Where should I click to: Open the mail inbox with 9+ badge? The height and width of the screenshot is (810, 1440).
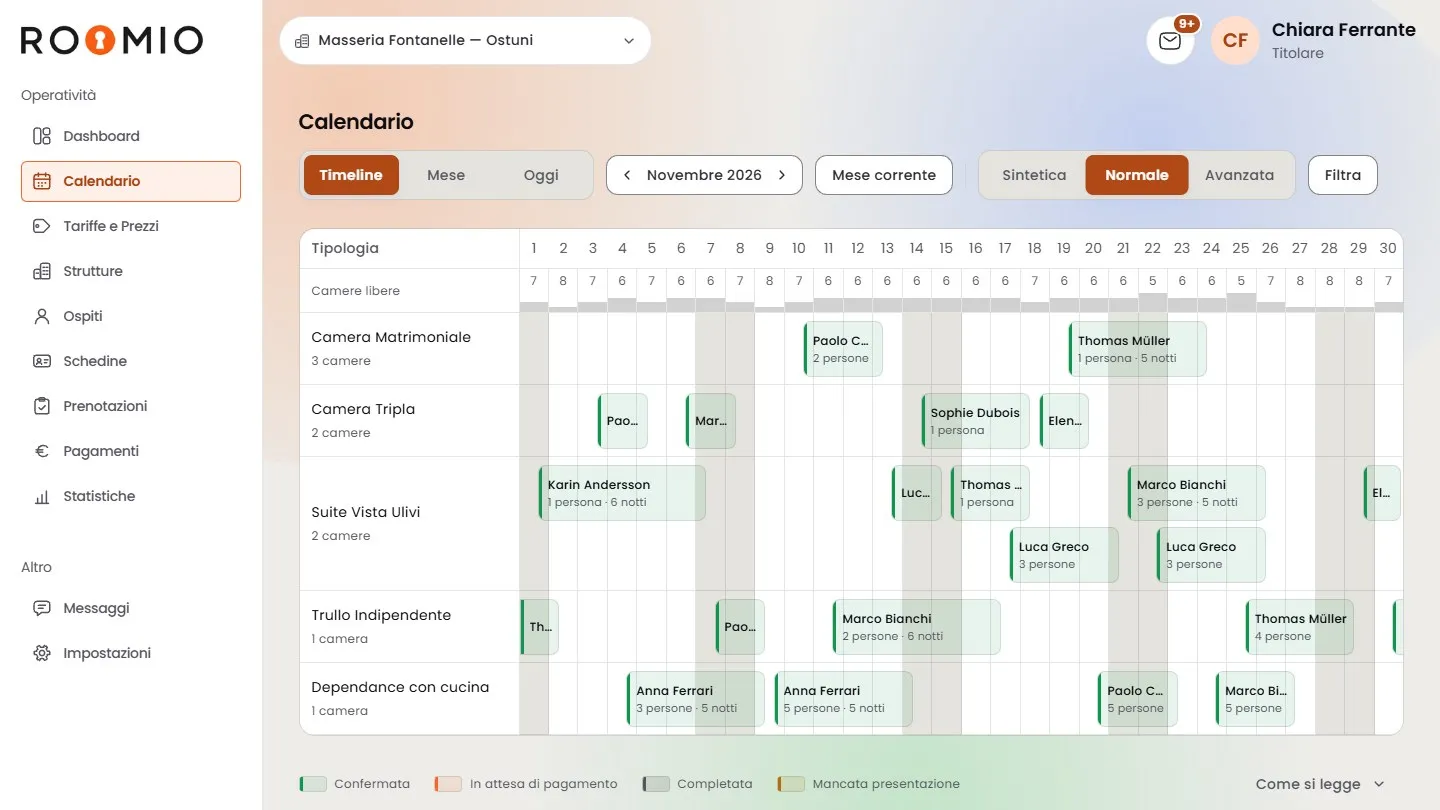pyautogui.click(x=1170, y=41)
